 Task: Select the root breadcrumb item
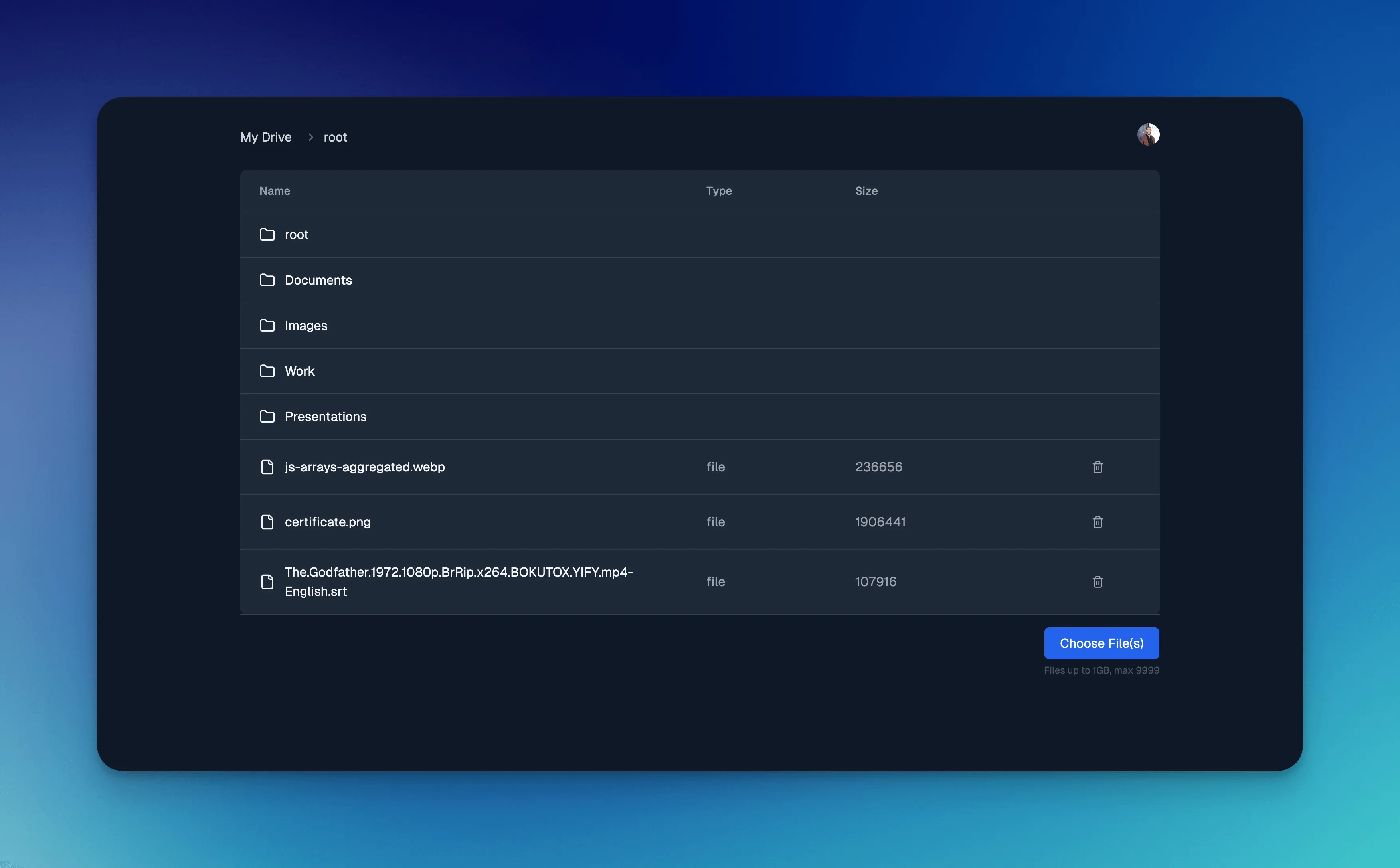pos(335,137)
